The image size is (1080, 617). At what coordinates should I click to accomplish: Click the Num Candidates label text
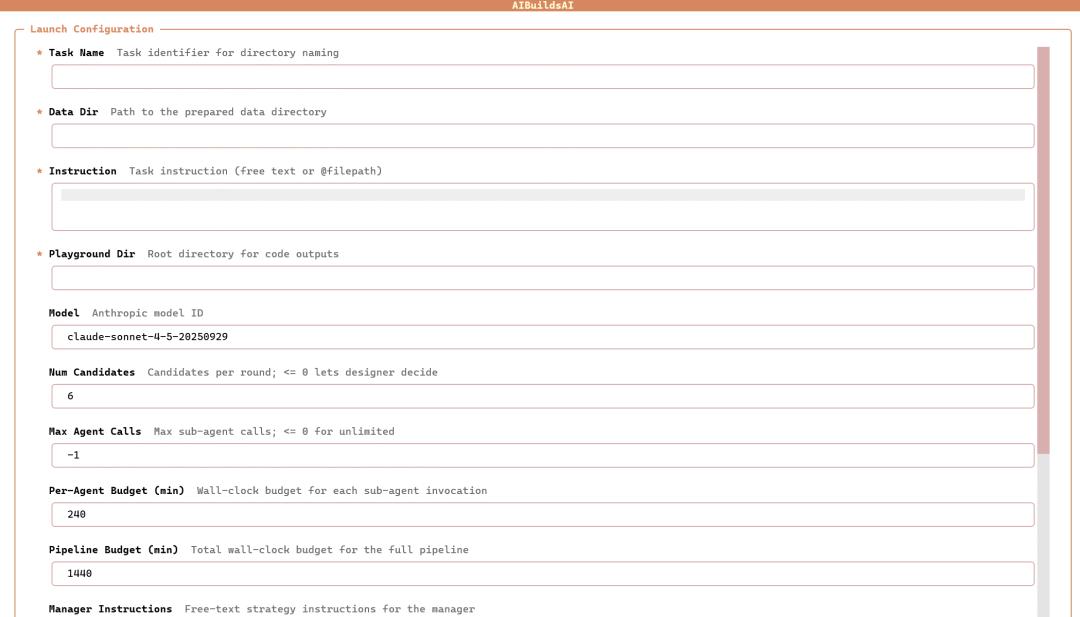[x=91, y=372]
